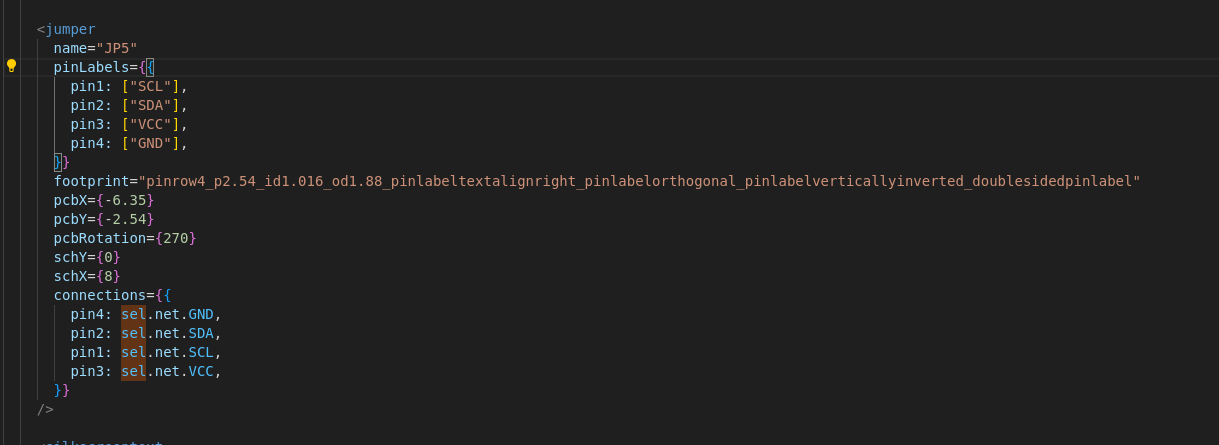Click the "VCC" string in pinLabels

pos(155,124)
